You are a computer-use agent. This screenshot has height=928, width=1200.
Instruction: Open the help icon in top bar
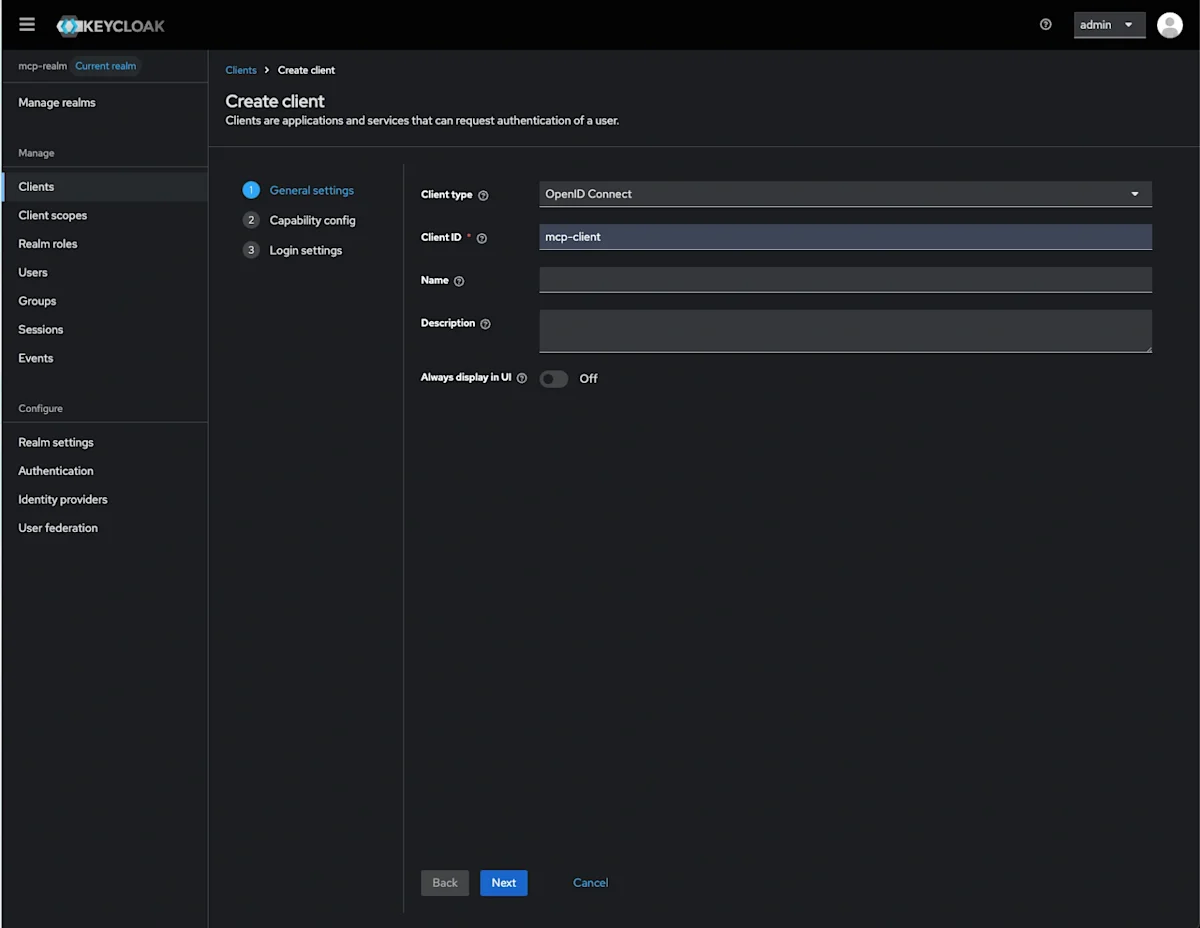(1046, 25)
